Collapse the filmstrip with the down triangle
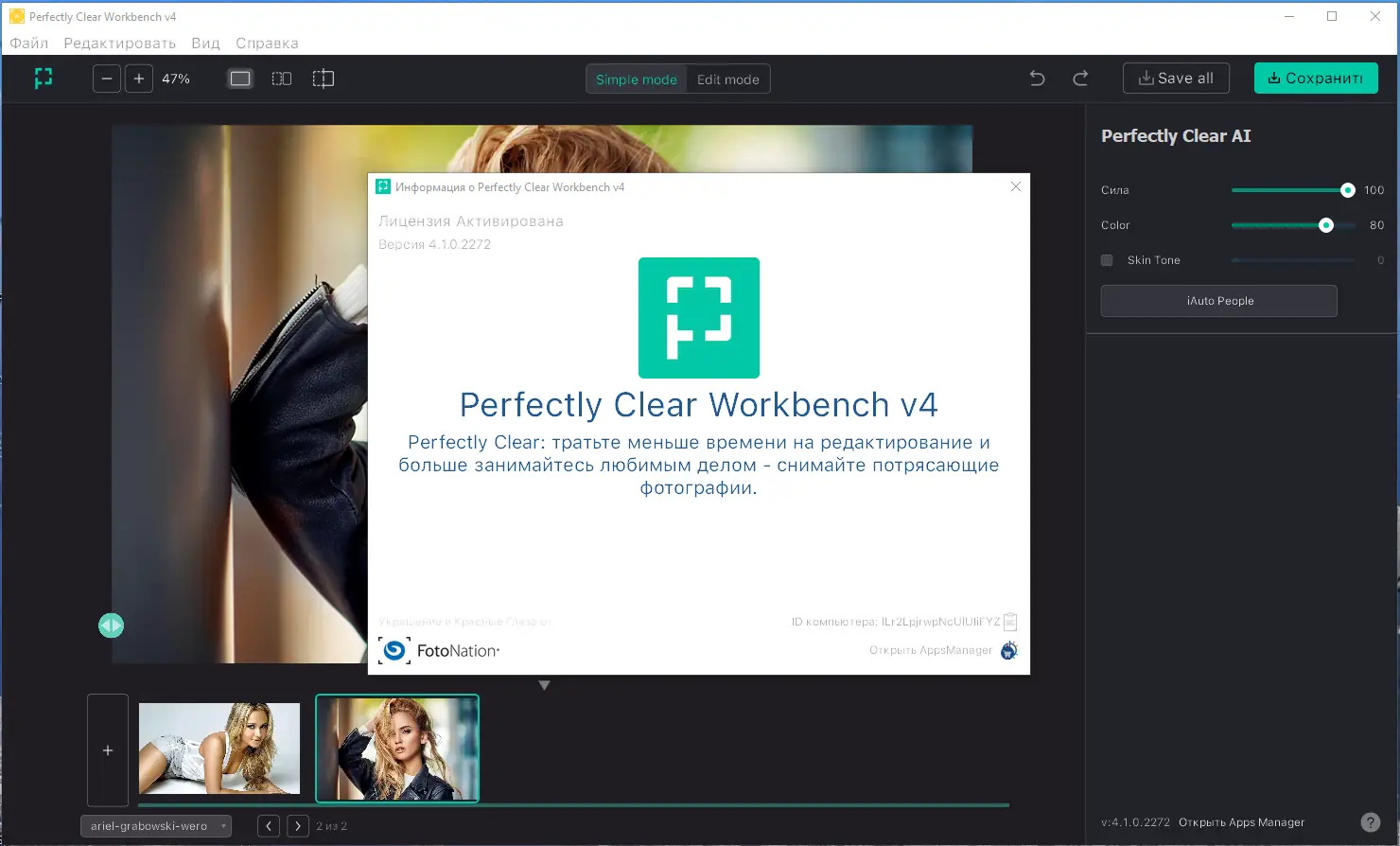Image resolution: width=1400 pixels, height=846 pixels. [544, 684]
